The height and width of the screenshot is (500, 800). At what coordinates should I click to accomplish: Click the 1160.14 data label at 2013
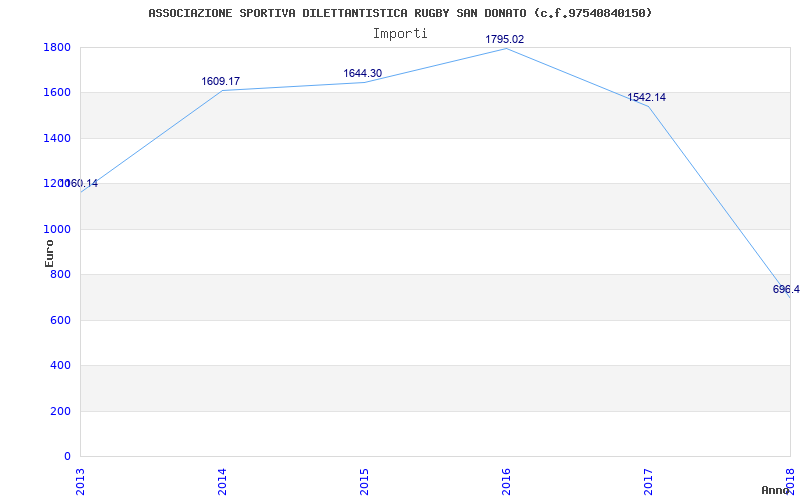point(79,183)
